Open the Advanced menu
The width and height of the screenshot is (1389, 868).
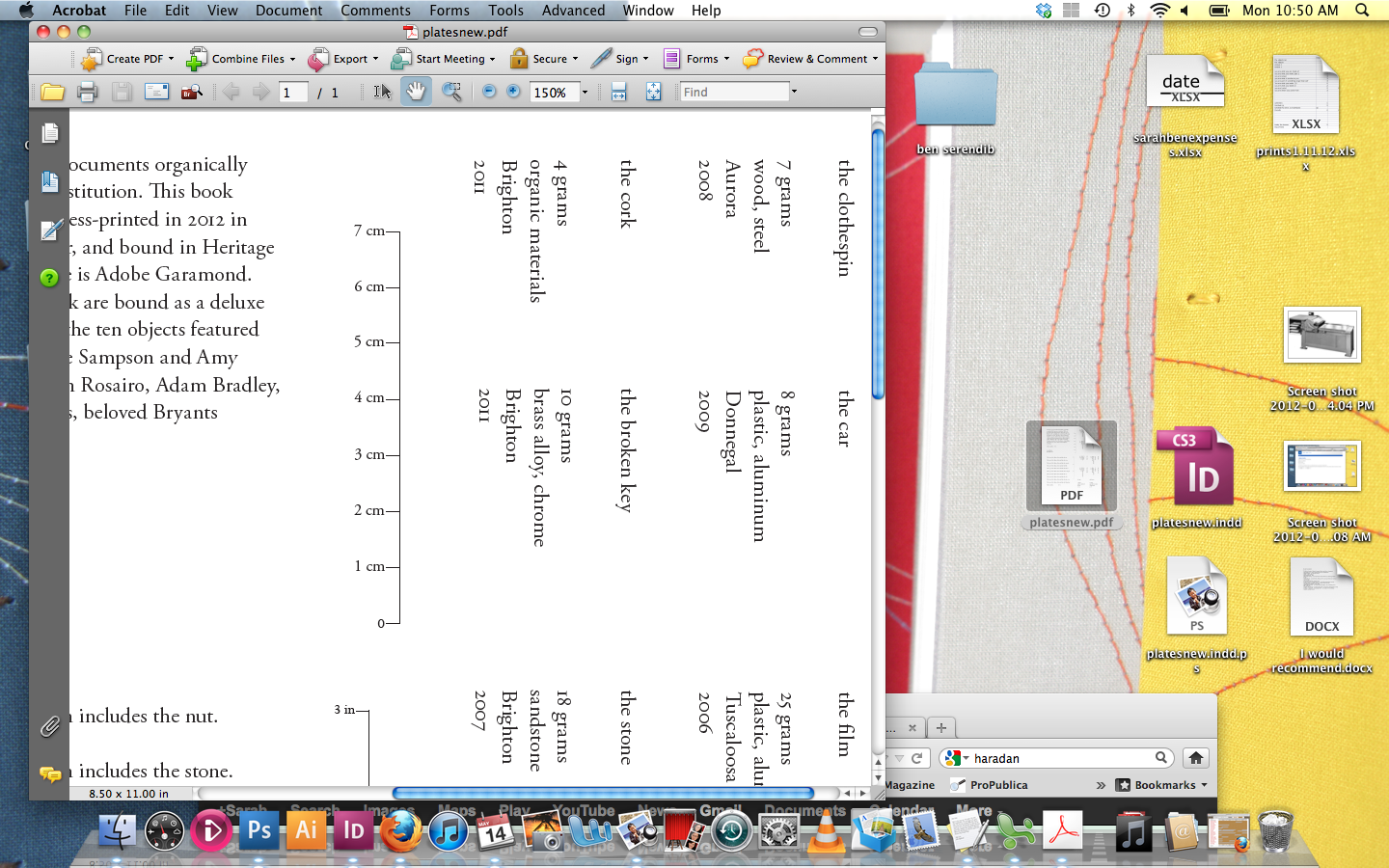[573, 11]
